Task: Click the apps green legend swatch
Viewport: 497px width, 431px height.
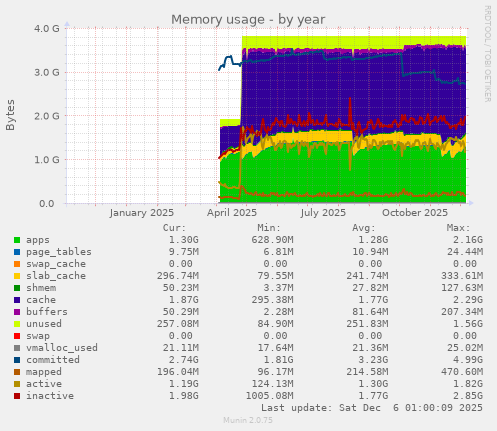Action: point(17,240)
